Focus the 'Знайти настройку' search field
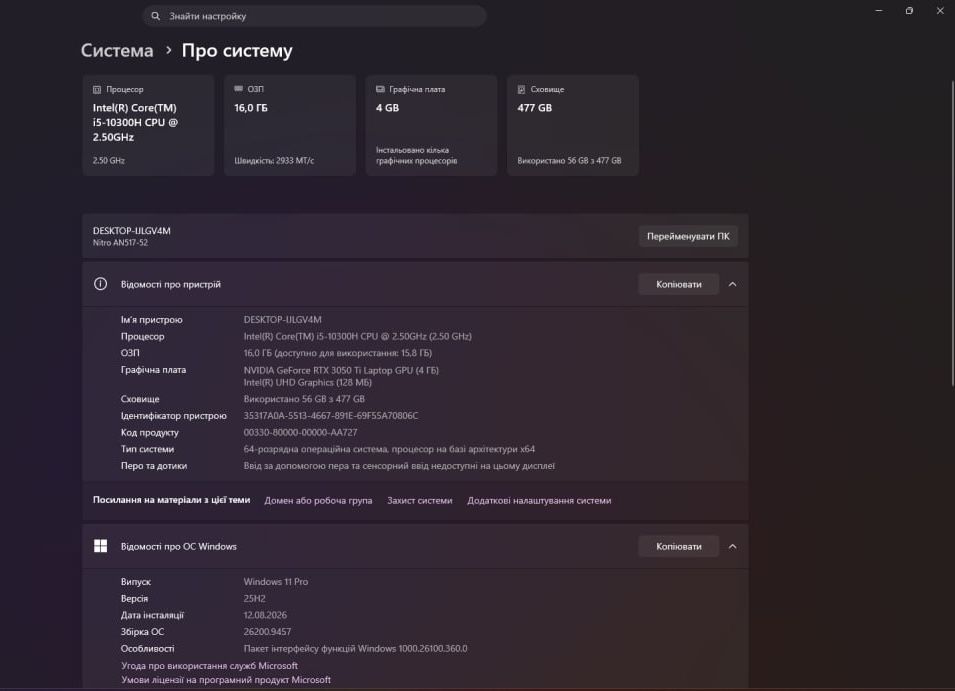 pyautogui.click(x=314, y=16)
